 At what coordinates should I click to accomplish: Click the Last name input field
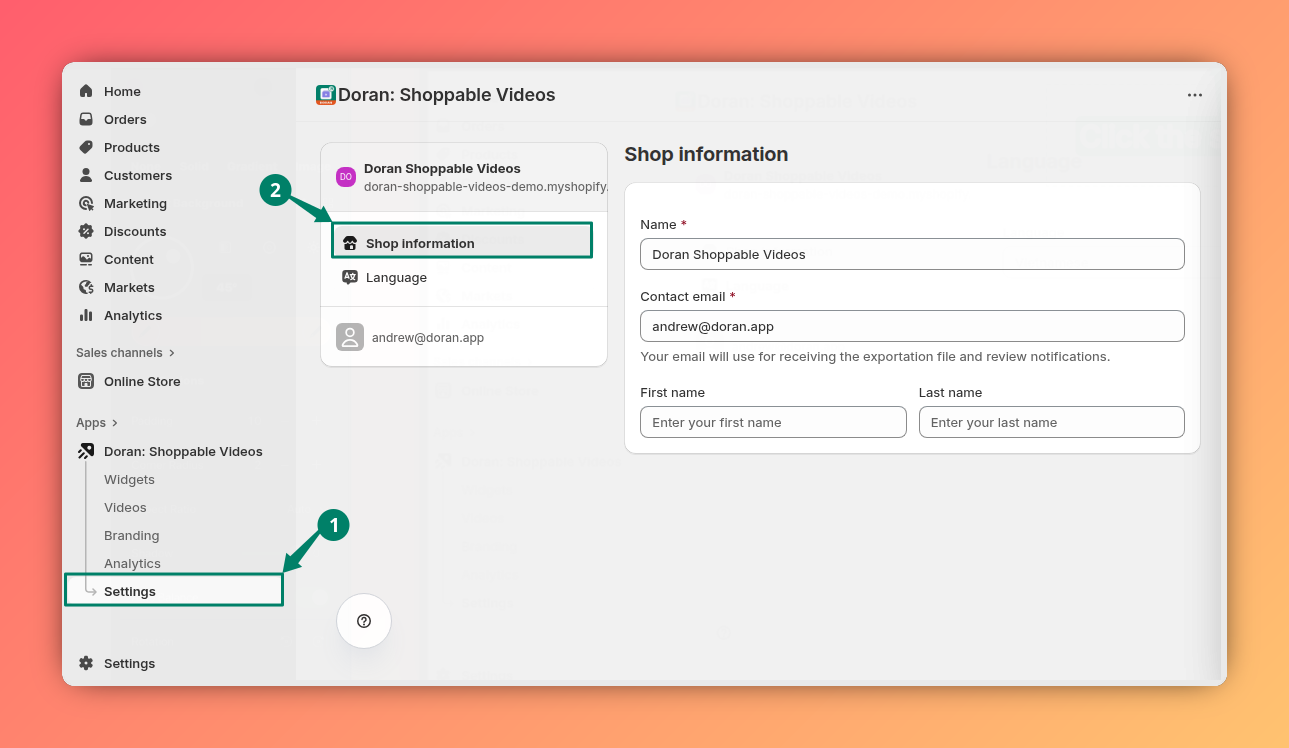pyautogui.click(x=1052, y=422)
